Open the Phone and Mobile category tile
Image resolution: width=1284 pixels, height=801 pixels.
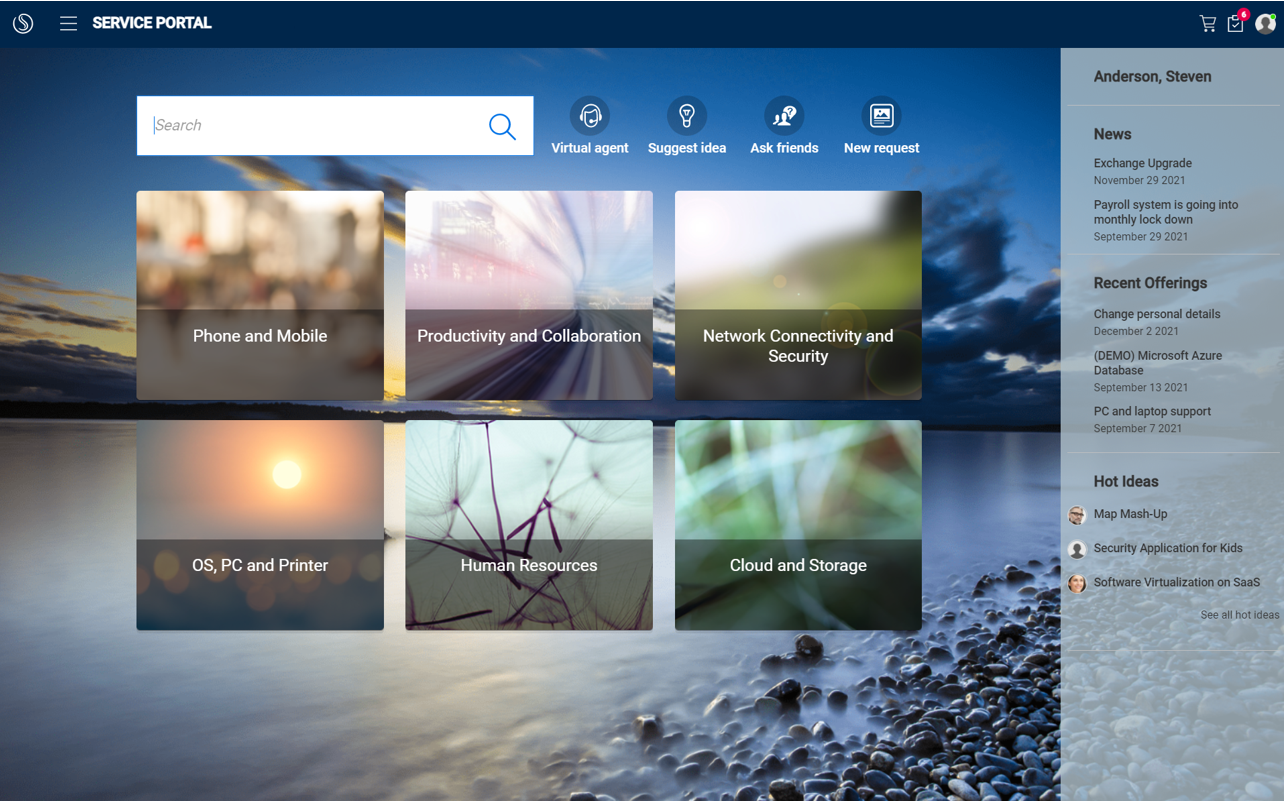click(x=260, y=295)
